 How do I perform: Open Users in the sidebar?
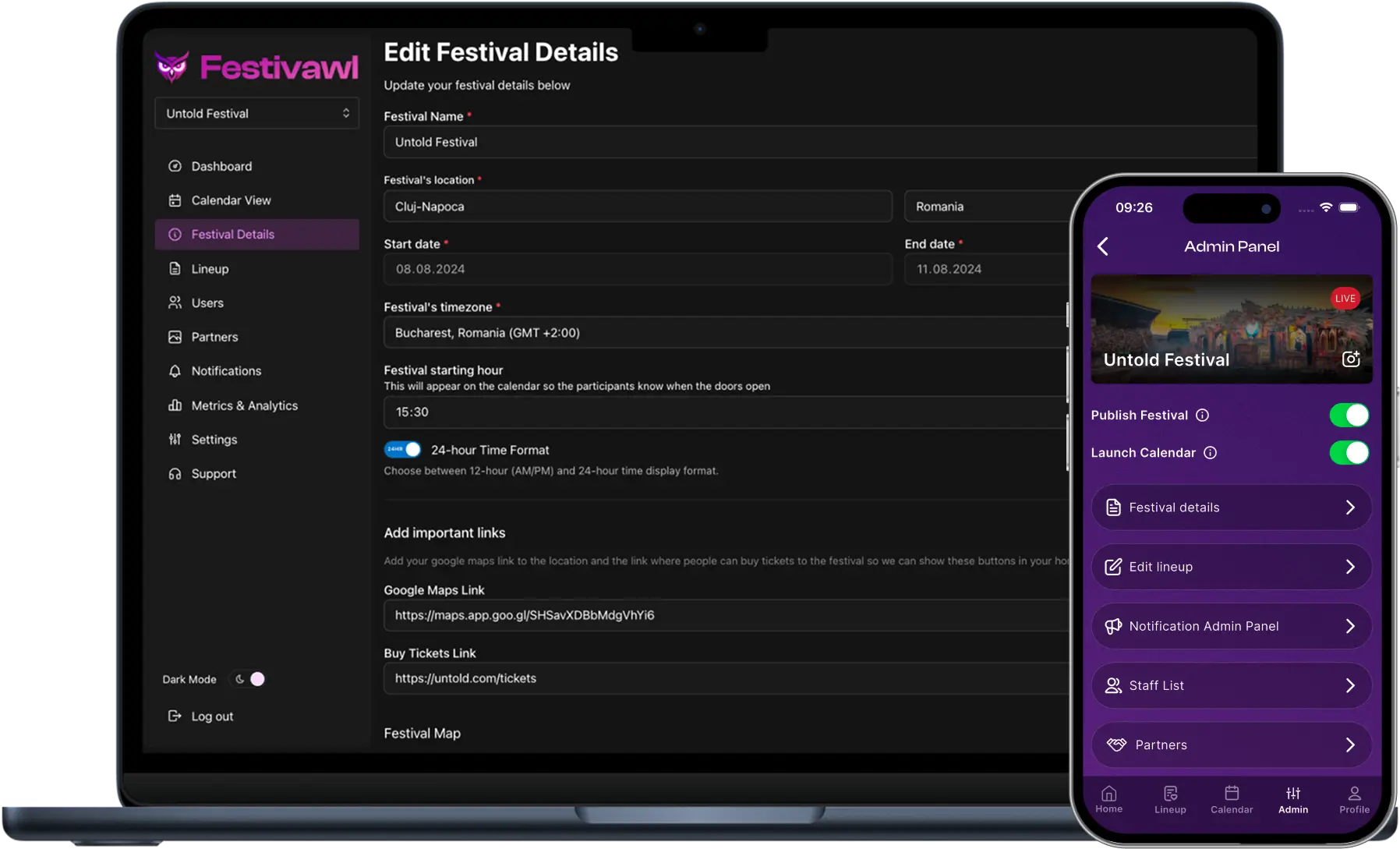(257, 302)
